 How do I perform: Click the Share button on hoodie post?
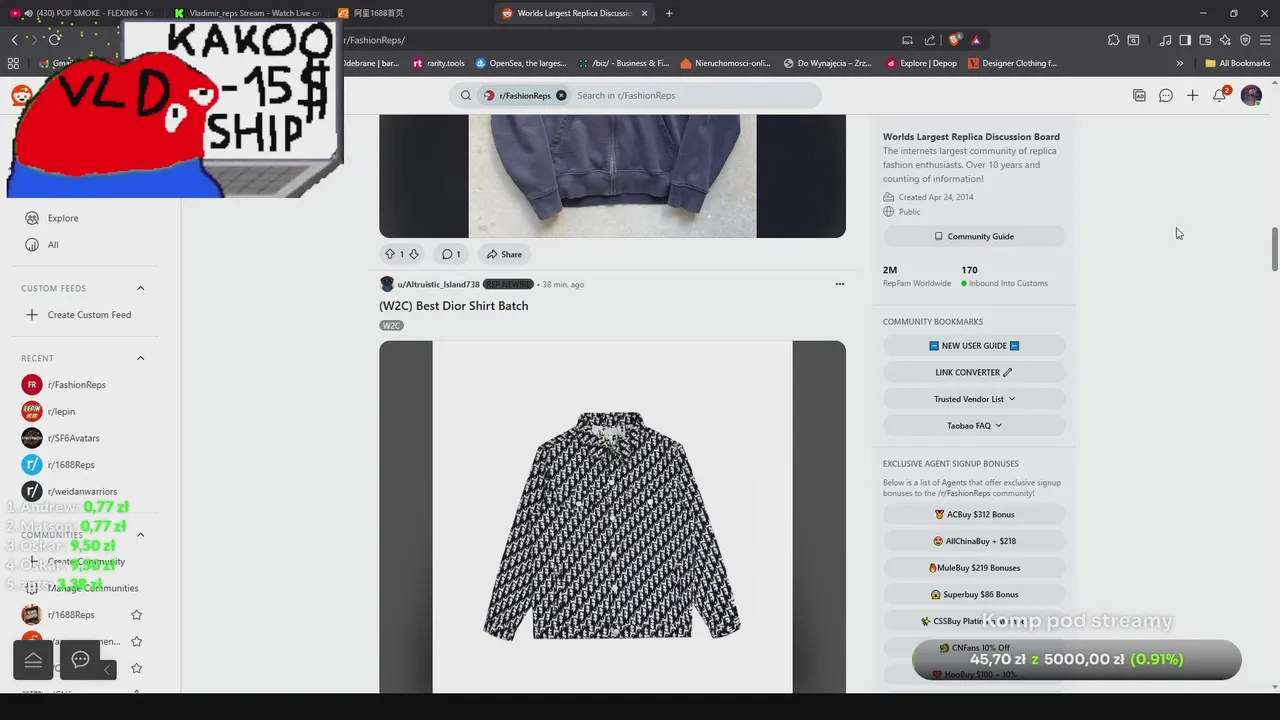[x=504, y=254]
